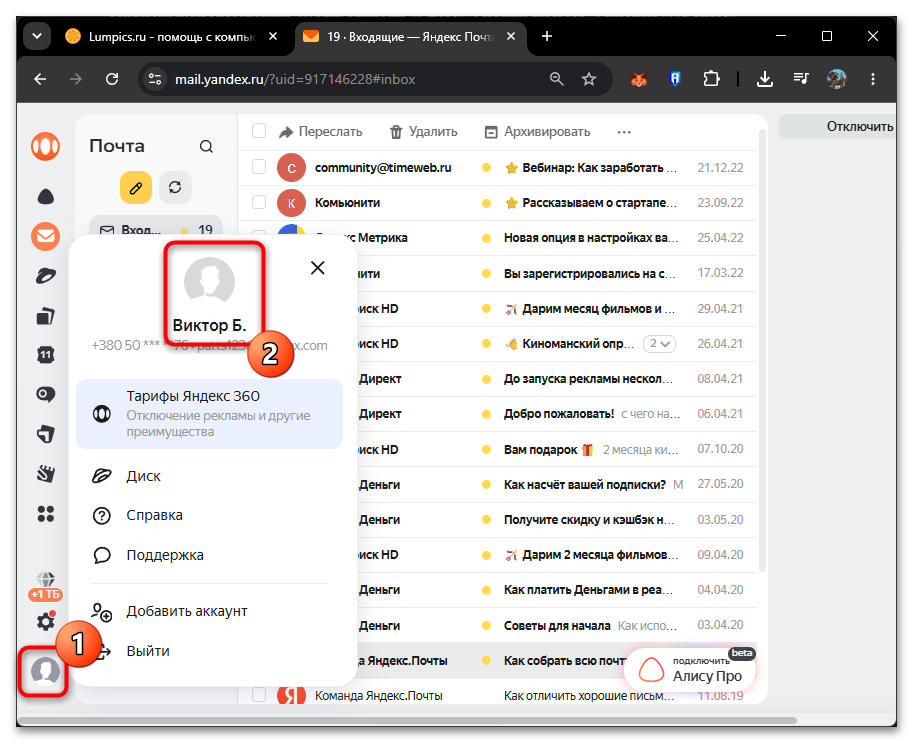Open the browser extensions puzzle icon
The height and width of the screenshot is (743, 913).
711,79
